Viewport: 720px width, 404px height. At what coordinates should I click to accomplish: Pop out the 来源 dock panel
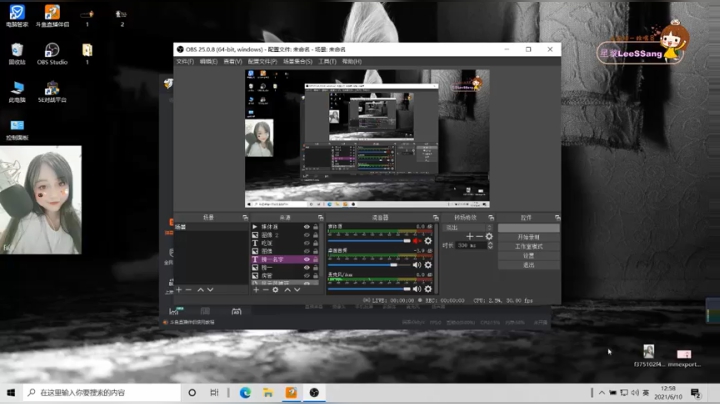pos(321,218)
